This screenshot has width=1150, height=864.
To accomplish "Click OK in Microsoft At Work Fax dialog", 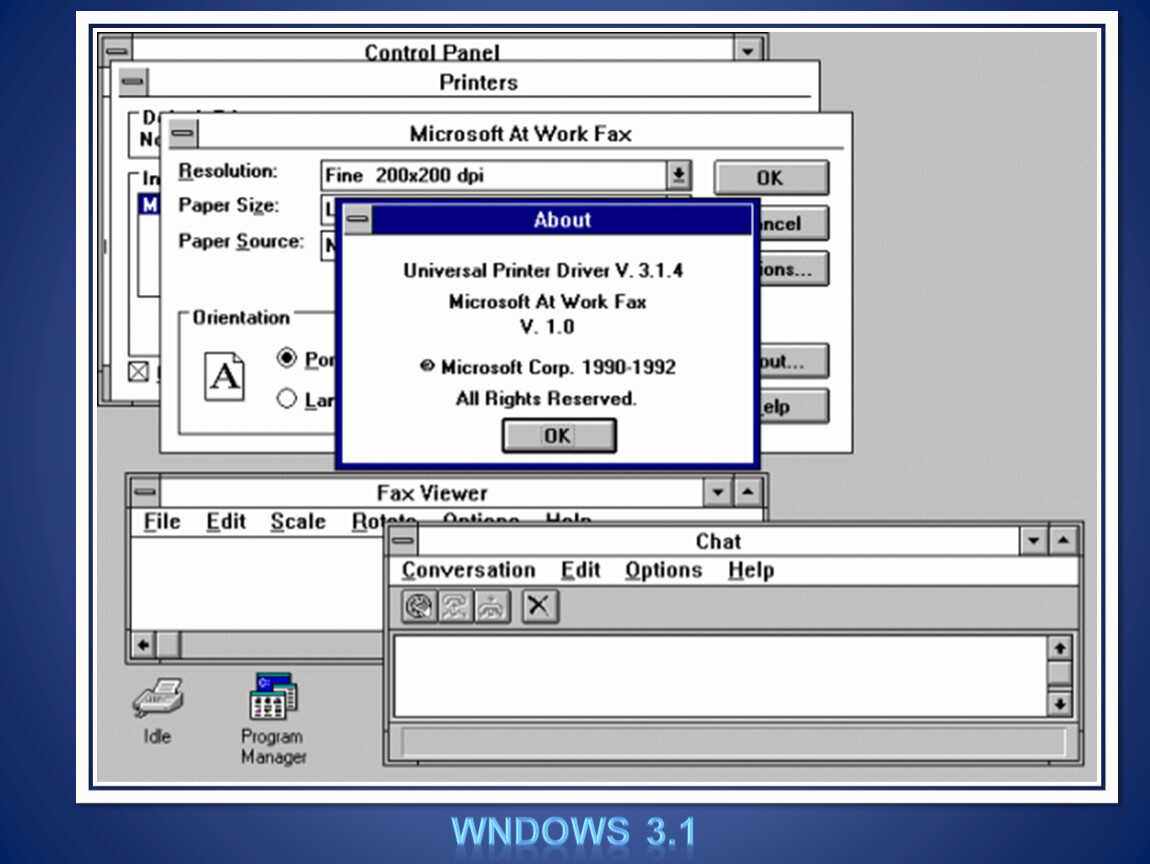I will click(x=771, y=177).
